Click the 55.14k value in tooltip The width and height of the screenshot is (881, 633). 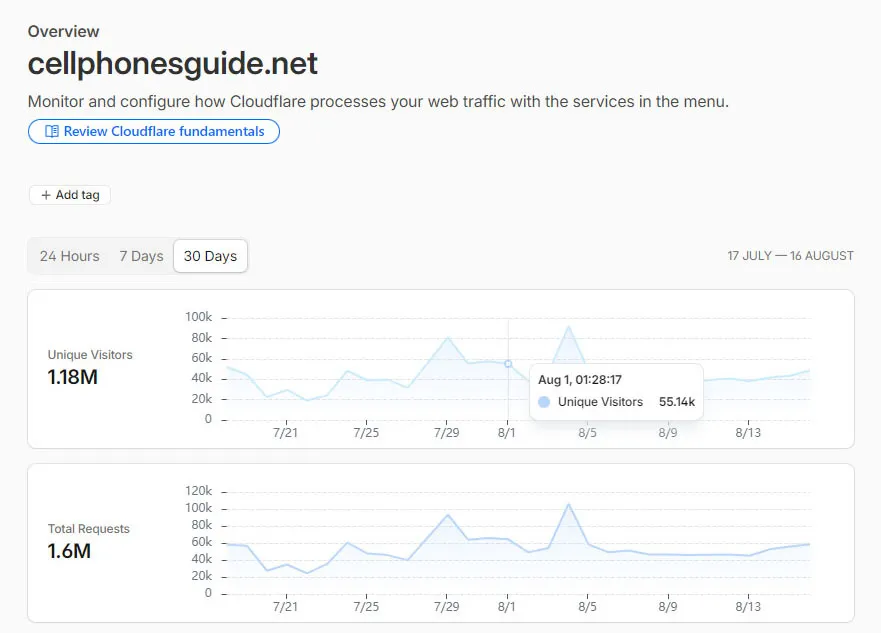tap(676, 402)
